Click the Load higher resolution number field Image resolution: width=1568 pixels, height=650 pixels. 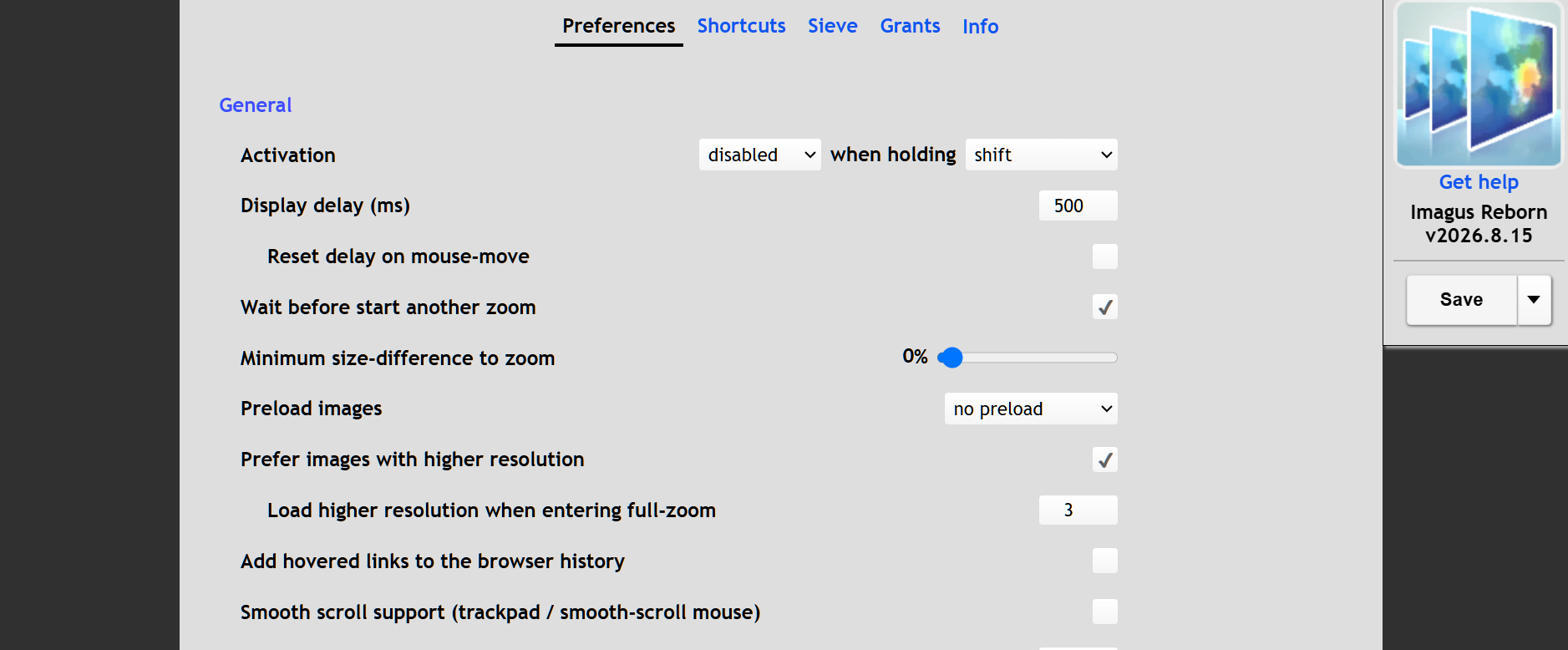[1078, 510]
